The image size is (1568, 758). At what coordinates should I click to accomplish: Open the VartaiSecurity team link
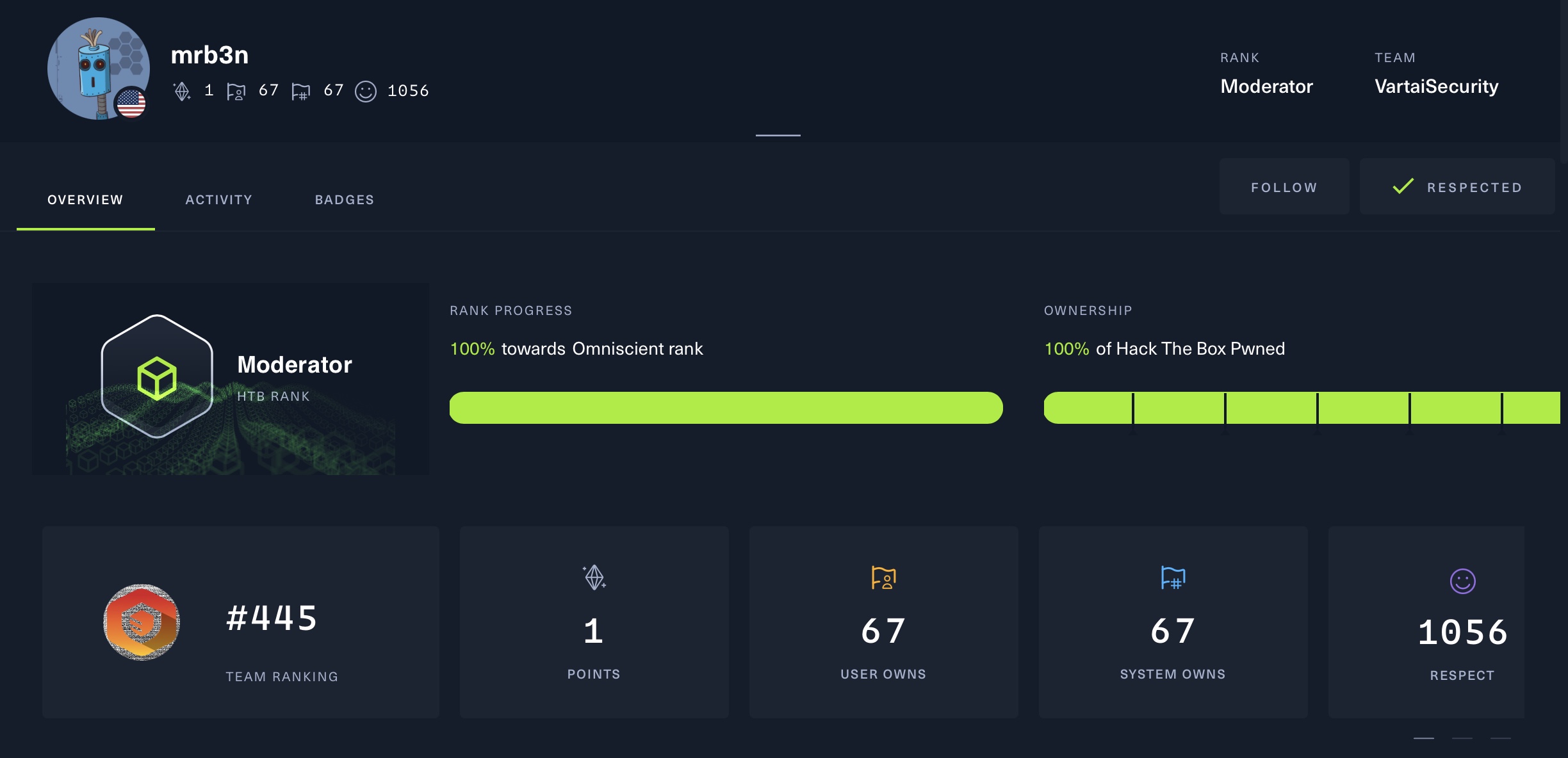click(x=1436, y=86)
